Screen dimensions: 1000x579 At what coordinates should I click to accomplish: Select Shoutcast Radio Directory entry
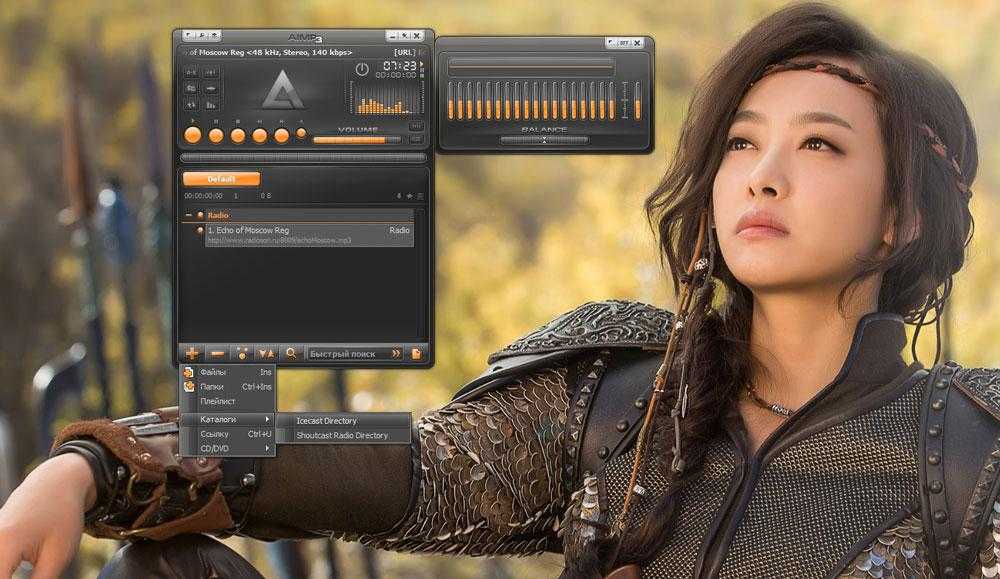[342, 436]
